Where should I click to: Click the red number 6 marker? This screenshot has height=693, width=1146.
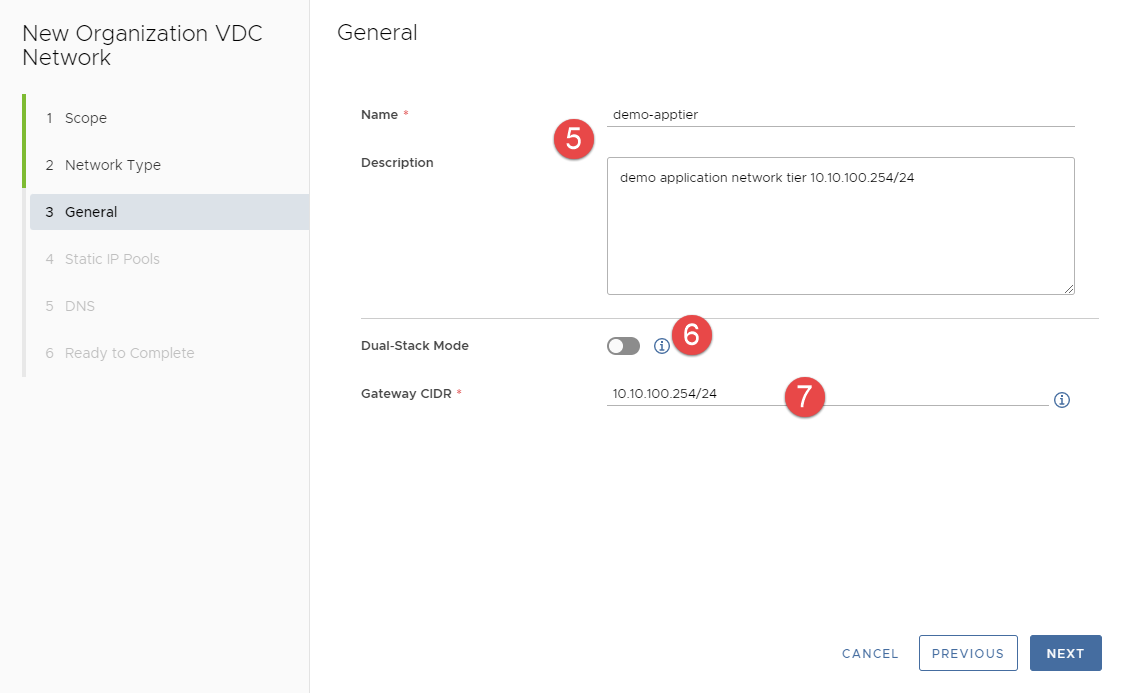[691, 336]
